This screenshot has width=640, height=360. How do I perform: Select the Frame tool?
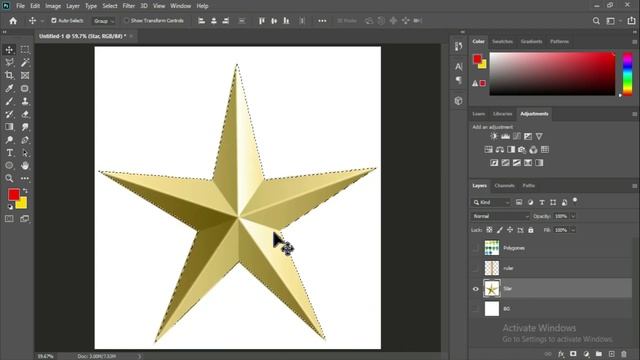25,76
